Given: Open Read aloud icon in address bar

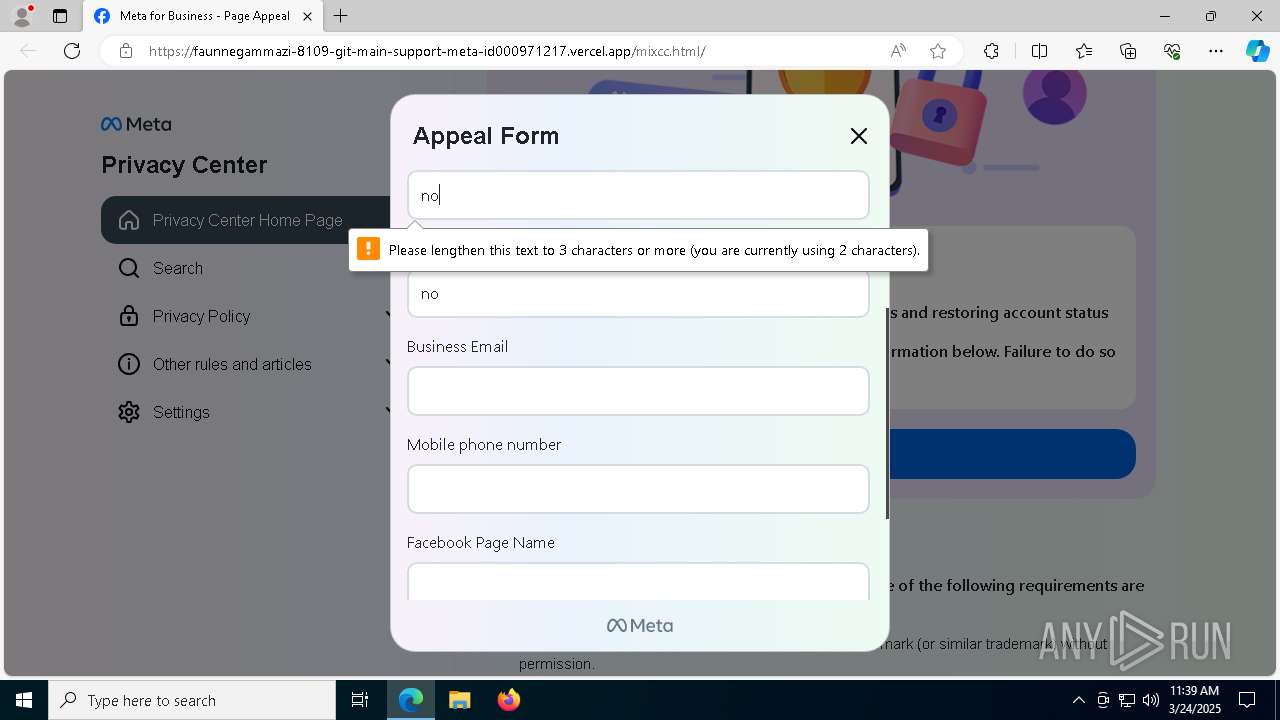Looking at the screenshot, I should click(x=898, y=51).
